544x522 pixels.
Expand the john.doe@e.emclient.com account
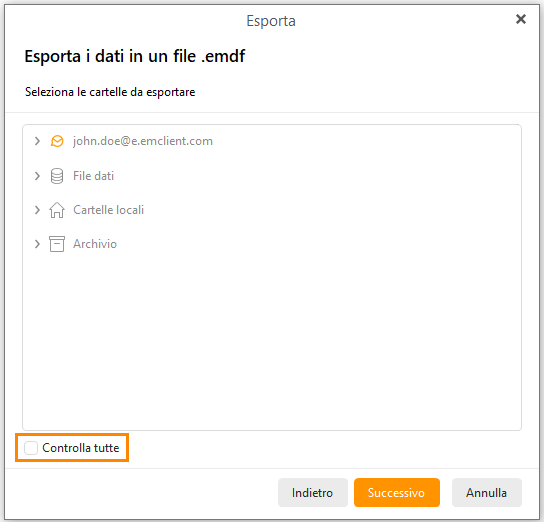coord(37,141)
